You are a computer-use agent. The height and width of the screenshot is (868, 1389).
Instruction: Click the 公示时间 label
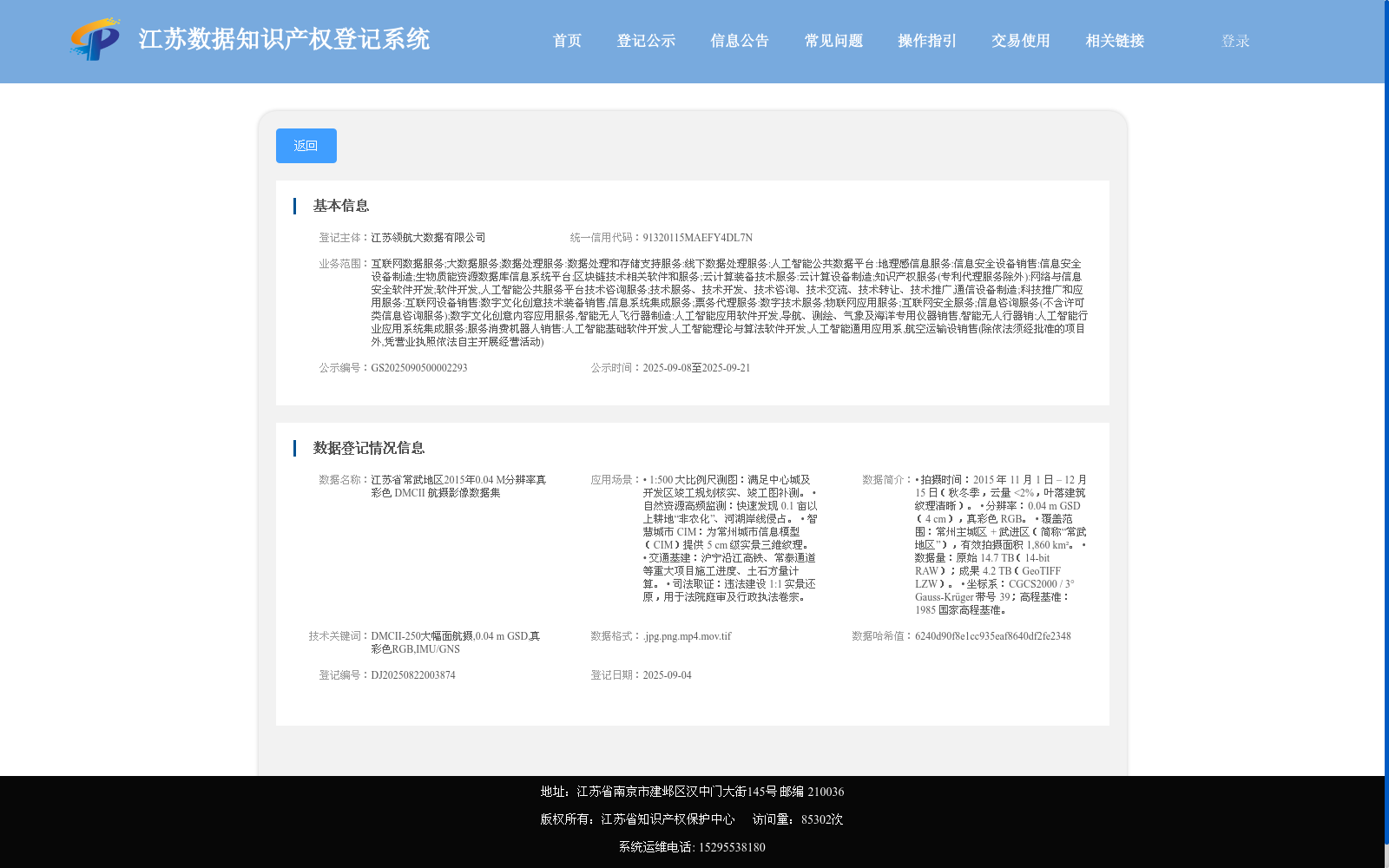click(616, 368)
